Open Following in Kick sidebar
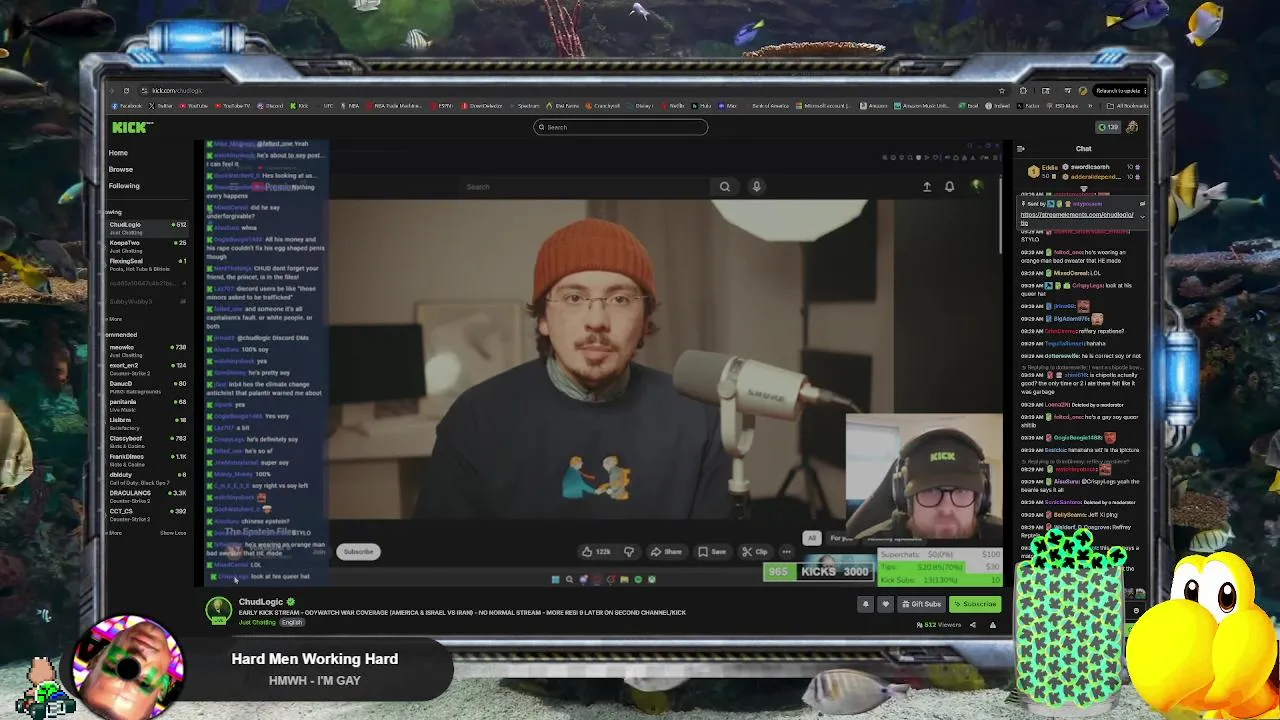Image resolution: width=1280 pixels, height=720 pixels. click(x=124, y=185)
